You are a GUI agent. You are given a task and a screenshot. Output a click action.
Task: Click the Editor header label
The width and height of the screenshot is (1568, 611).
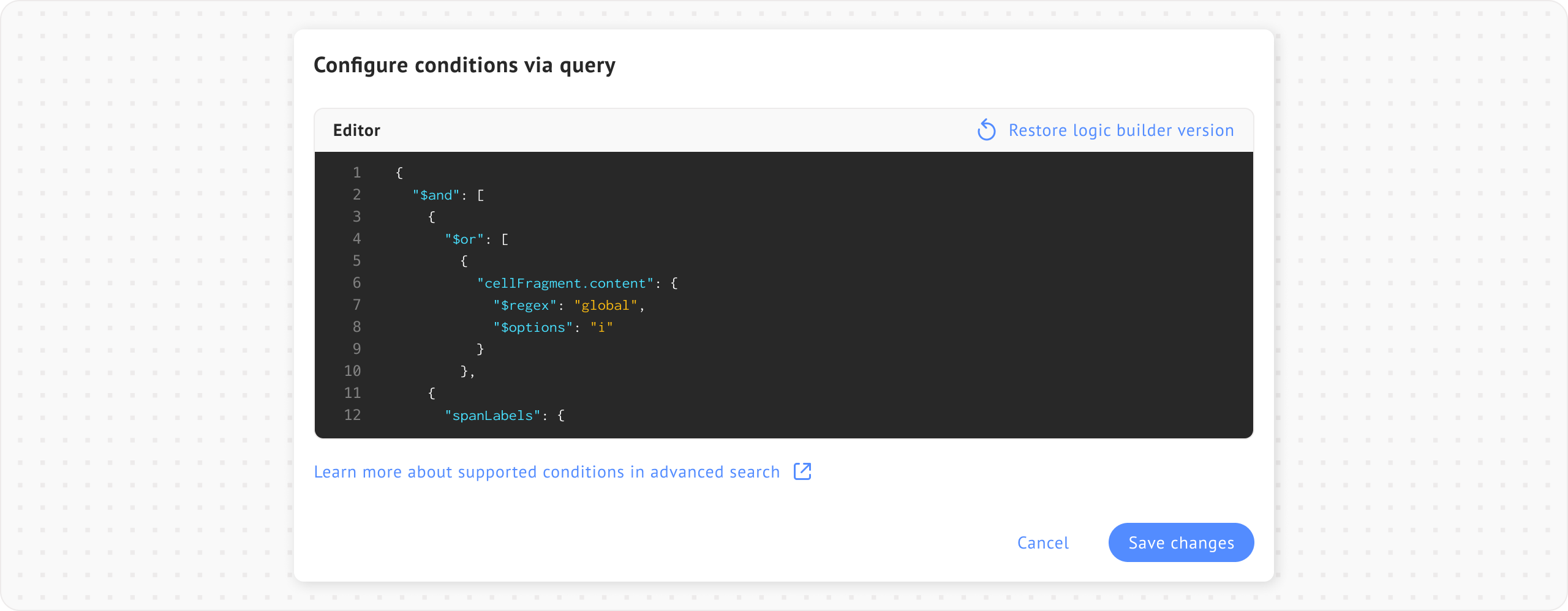[x=356, y=130]
